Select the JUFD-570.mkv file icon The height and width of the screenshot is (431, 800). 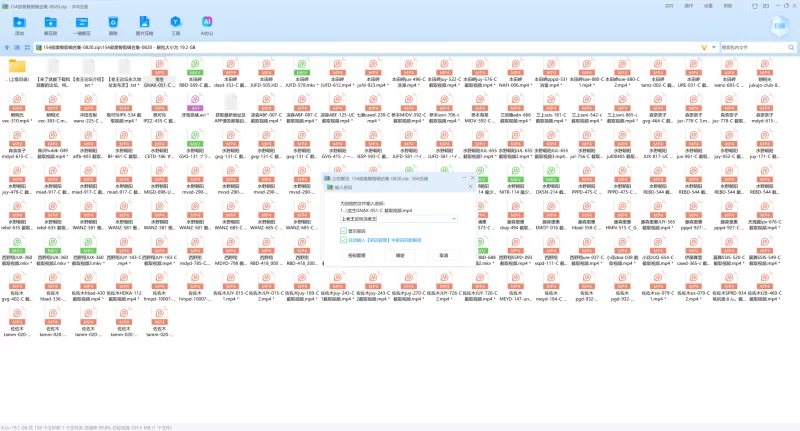(x=302, y=66)
